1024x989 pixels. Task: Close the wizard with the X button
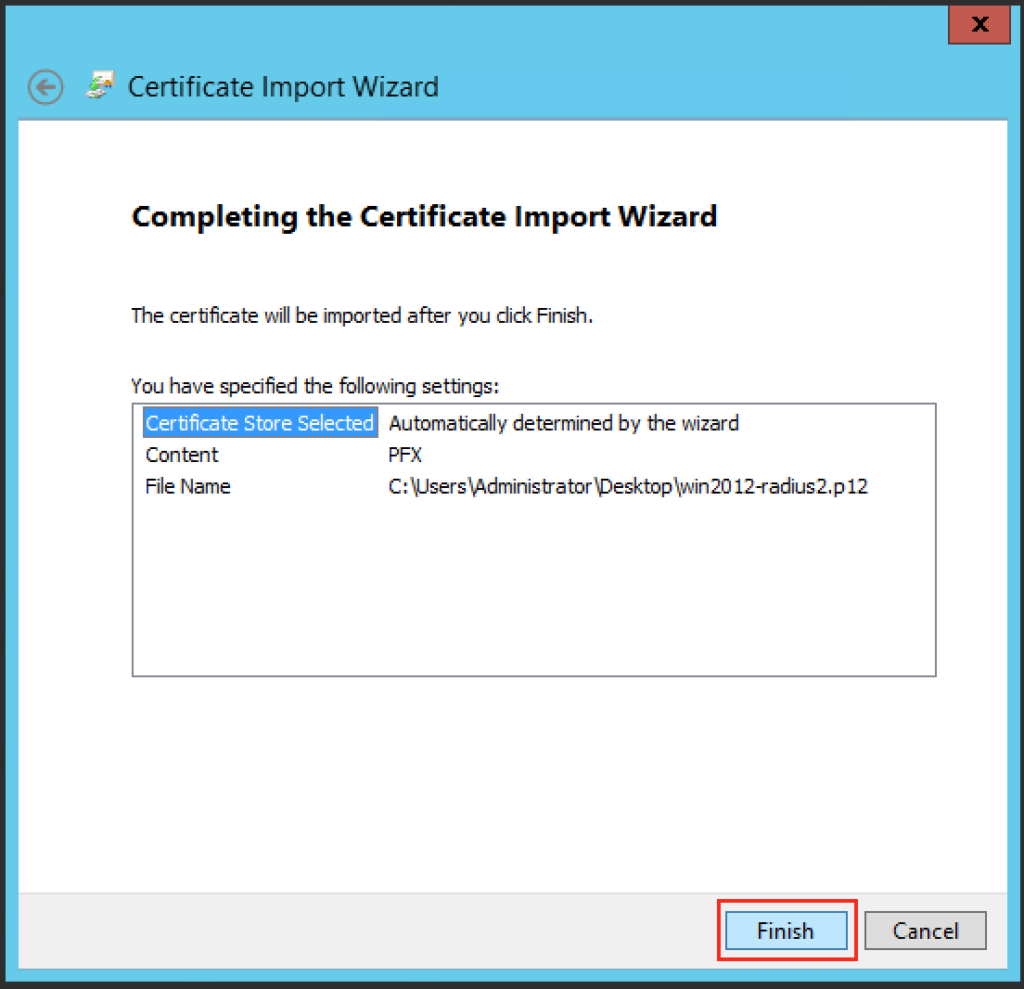click(x=978, y=25)
